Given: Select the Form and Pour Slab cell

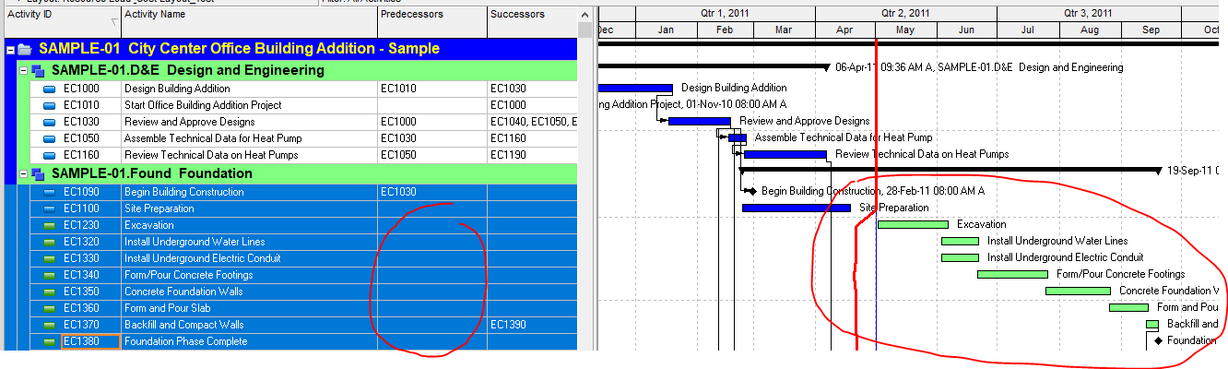Looking at the screenshot, I should pos(249,308).
